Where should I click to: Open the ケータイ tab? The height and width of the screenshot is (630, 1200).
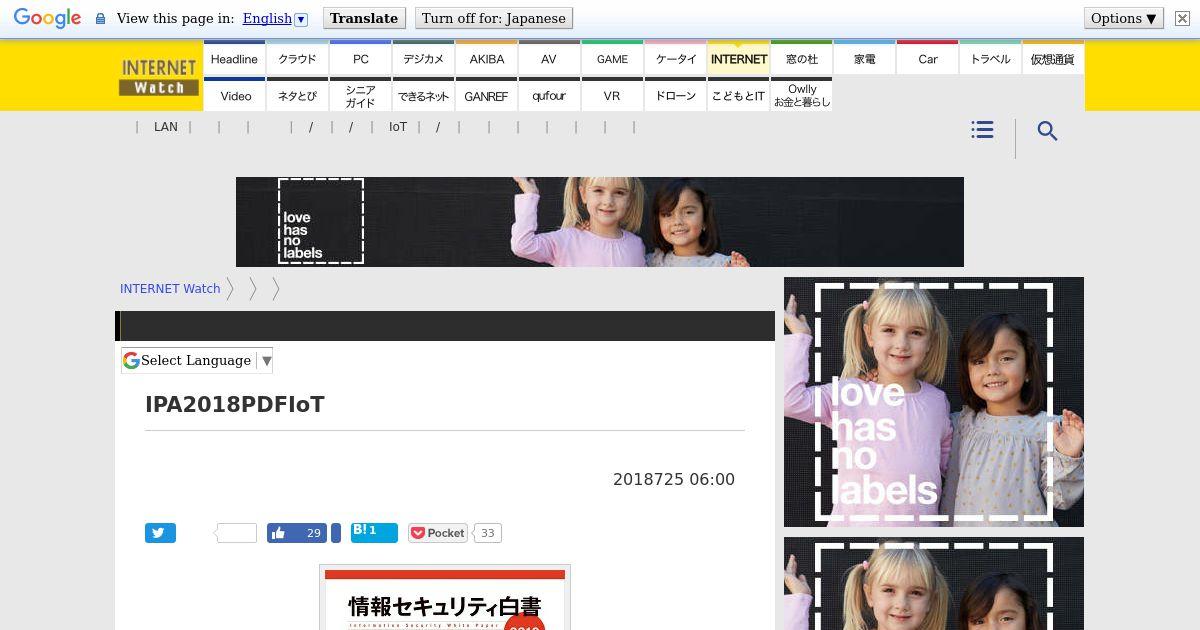tap(675, 58)
